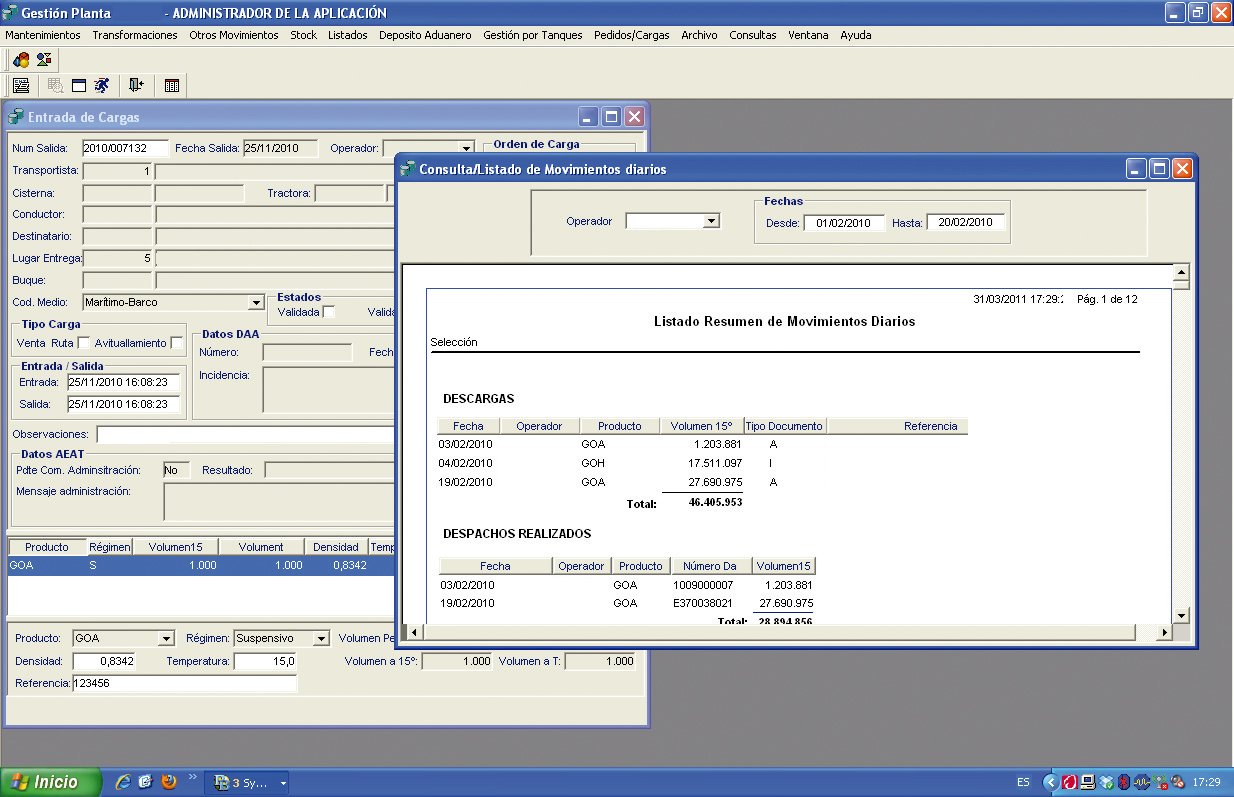This screenshot has height=797, width=1234.
Task: Open the Deposito Aduanero menu
Action: pos(424,35)
